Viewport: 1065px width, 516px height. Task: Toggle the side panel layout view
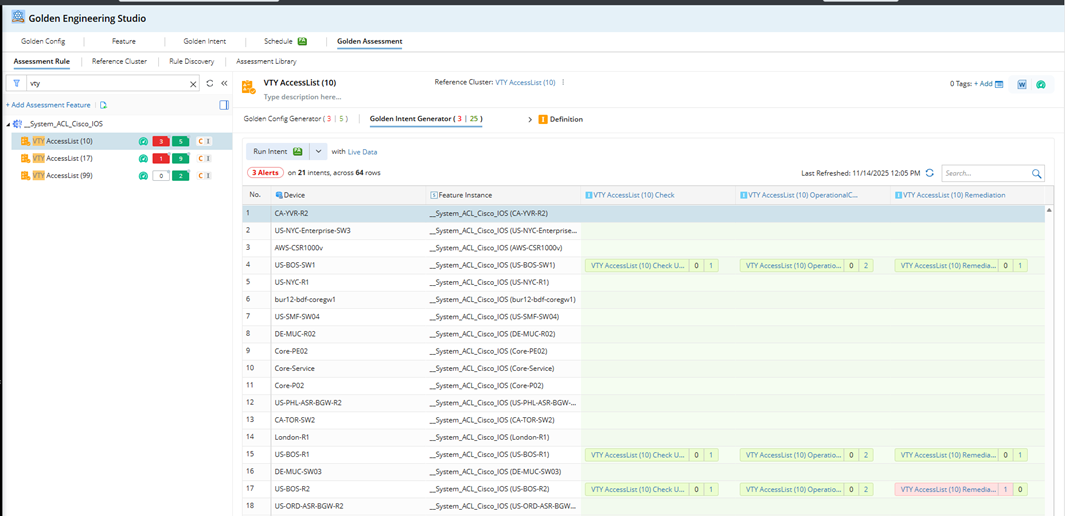click(x=224, y=105)
